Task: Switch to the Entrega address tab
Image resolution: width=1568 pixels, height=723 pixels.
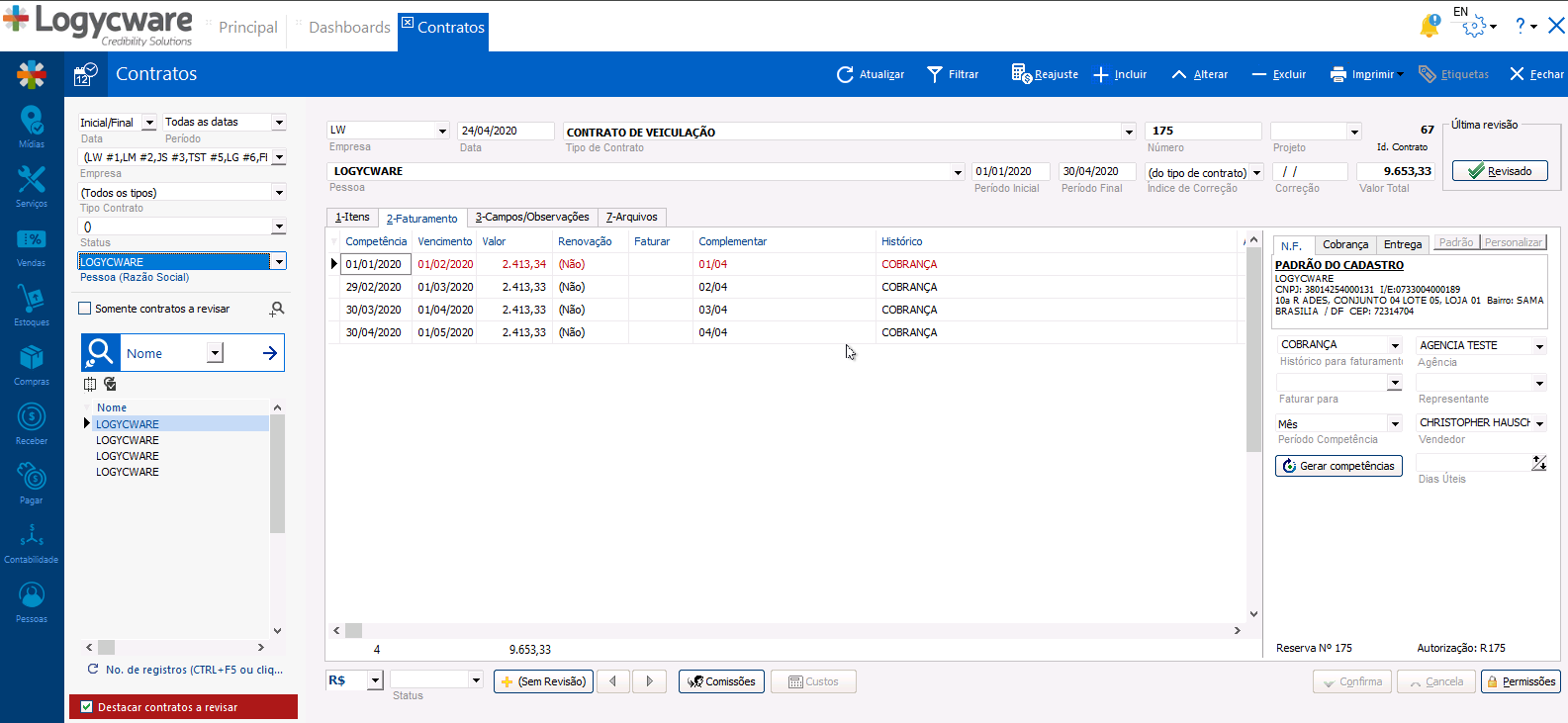Action: pos(1403,244)
